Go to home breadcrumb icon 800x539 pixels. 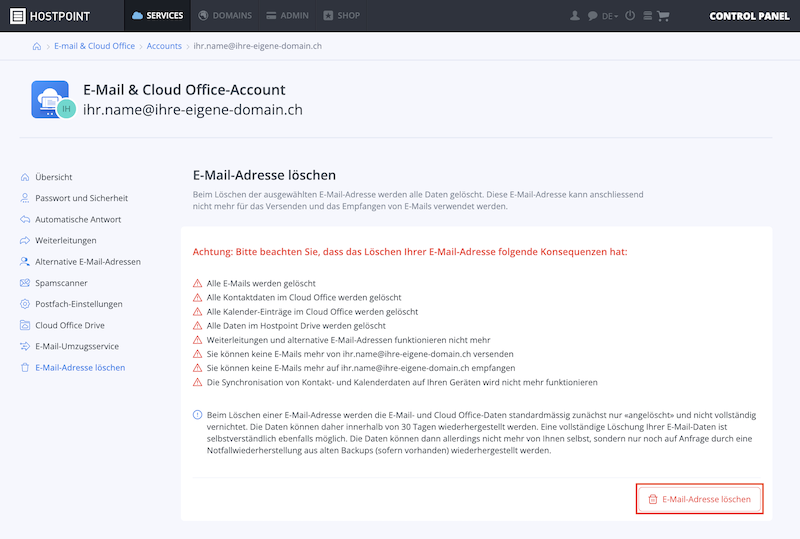[37, 46]
